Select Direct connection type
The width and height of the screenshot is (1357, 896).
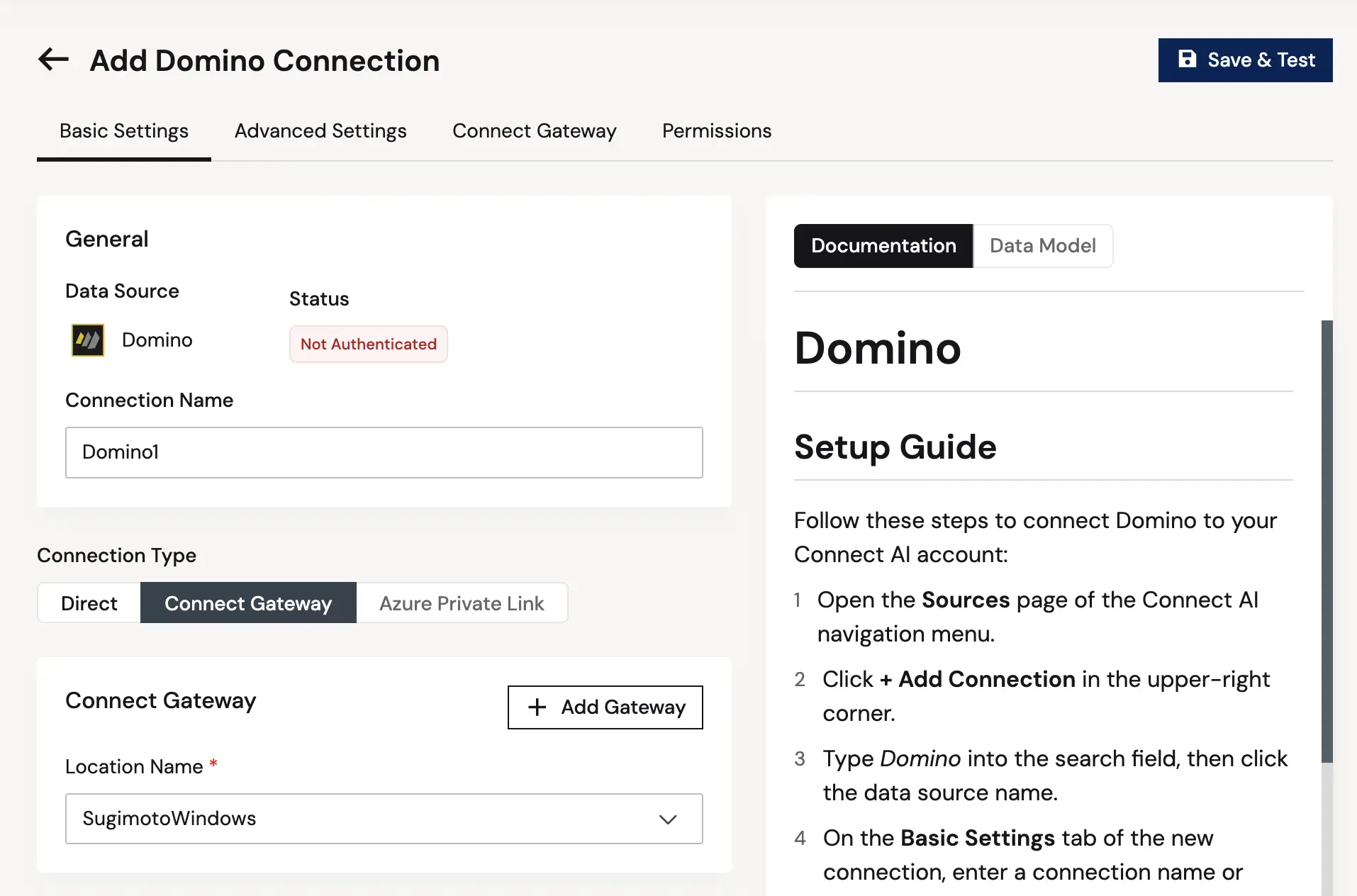click(89, 603)
